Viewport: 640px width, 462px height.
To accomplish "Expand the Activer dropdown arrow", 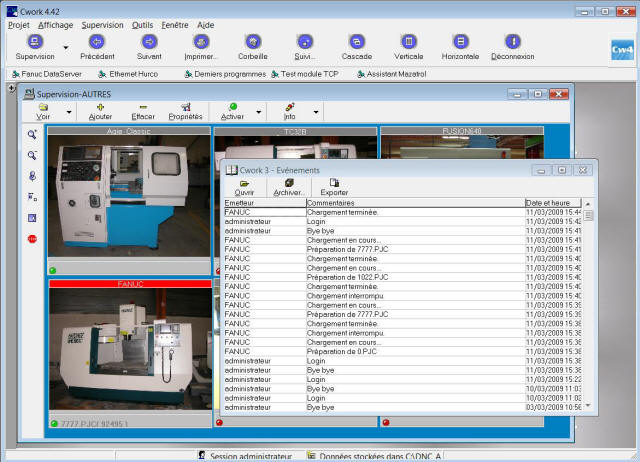I will tap(259, 112).
